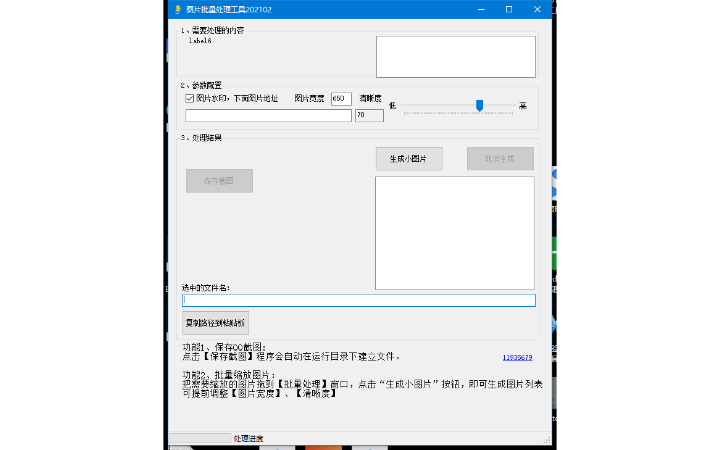Click the 高 end of the 清晰度 slider track
The width and height of the screenshot is (720, 450).
pyautogui.click(x=514, y=106)
